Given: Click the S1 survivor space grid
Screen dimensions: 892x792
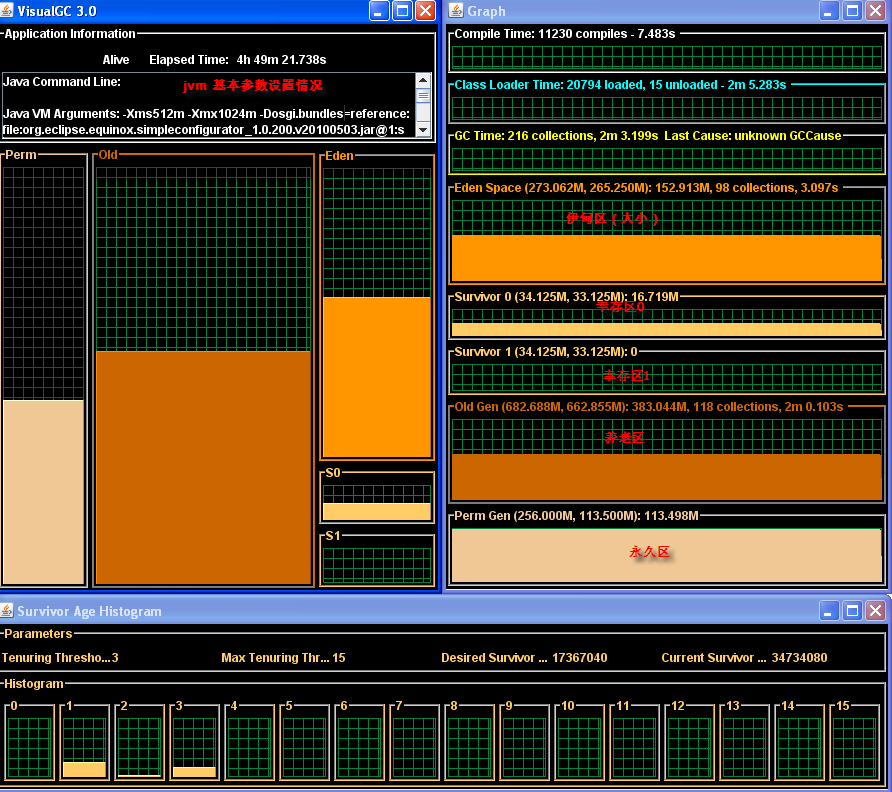Looking at the screenshot, I should point(377,566).
